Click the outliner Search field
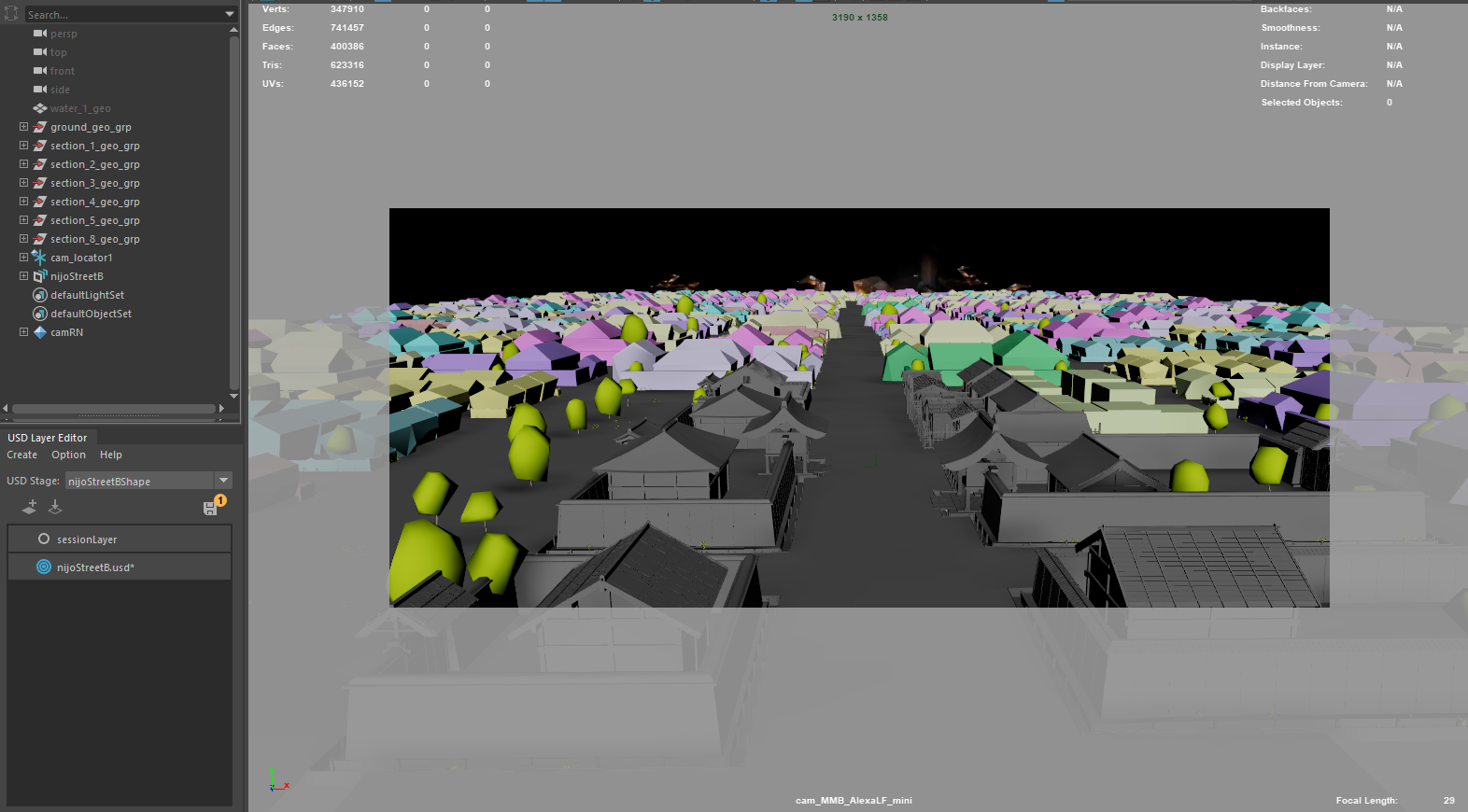1468x812 pixels. pyautogui.click(x=121, y=14)
